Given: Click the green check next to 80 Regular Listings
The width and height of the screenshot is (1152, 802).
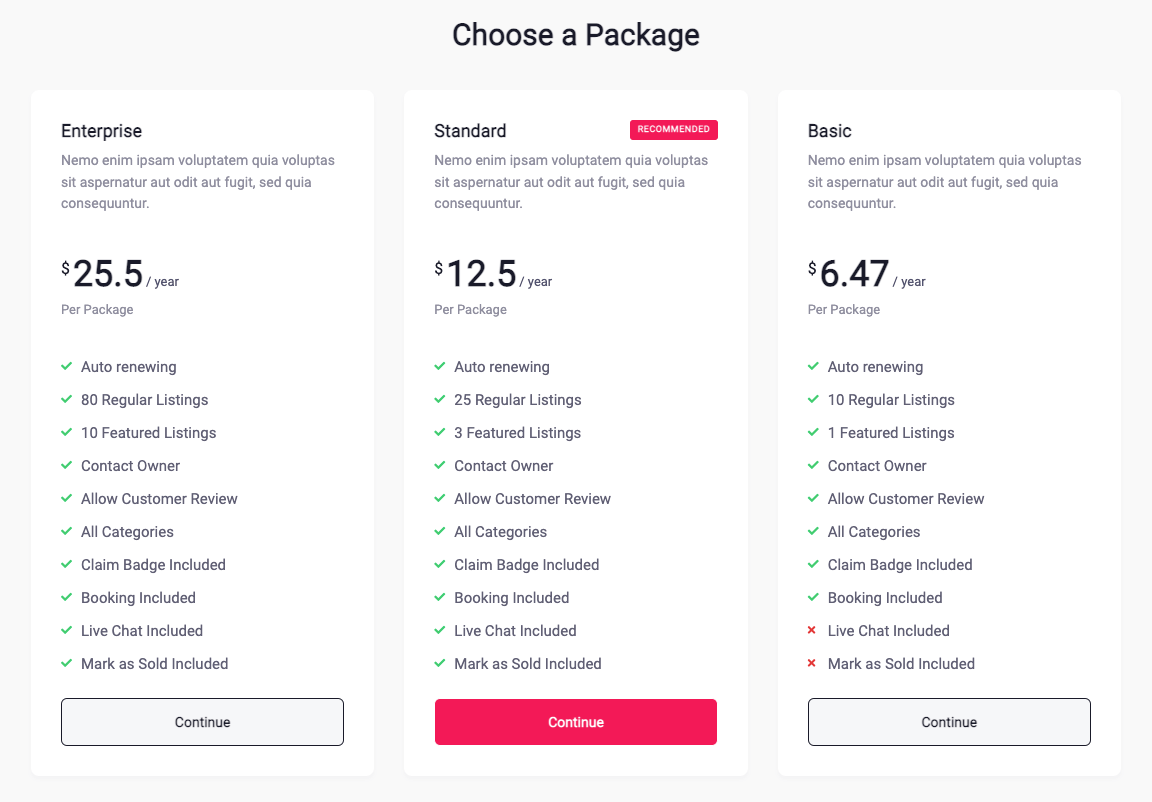Looking at the screenshot, I should [67, 399].
